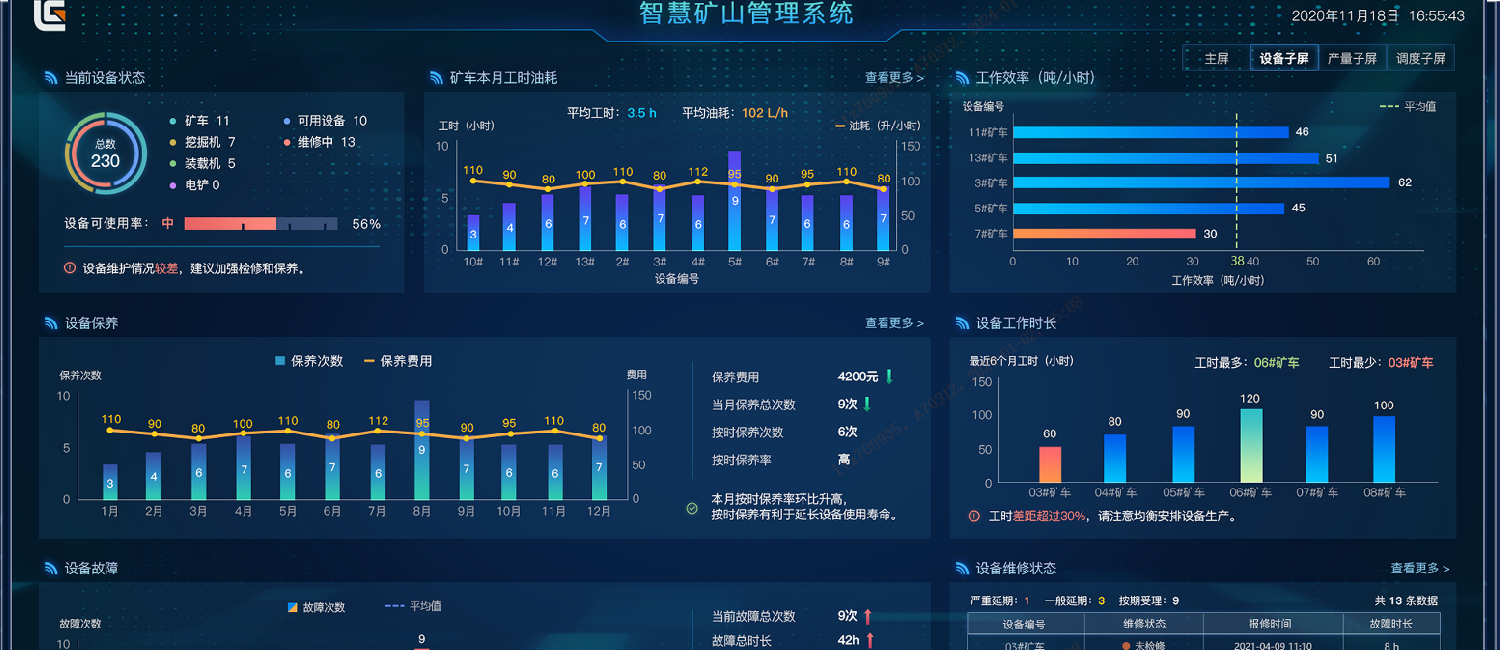Click the warning icon before 设备维护情况较差 message
Viewport: 1500px width, 650px height.
click(x=69, y=267)
